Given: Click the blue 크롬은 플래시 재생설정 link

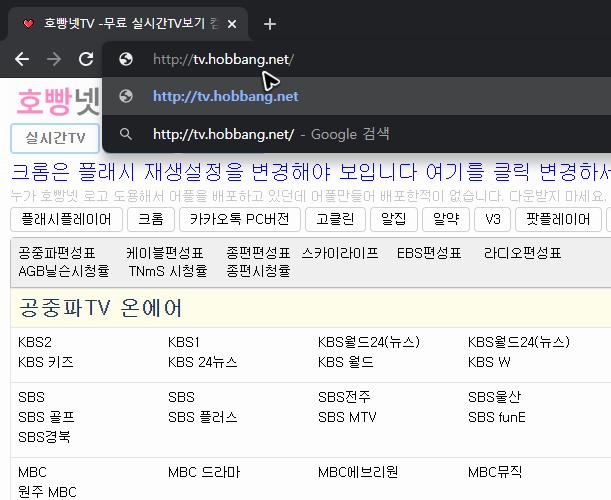Looking at the screenshot, I should [311, 172].
